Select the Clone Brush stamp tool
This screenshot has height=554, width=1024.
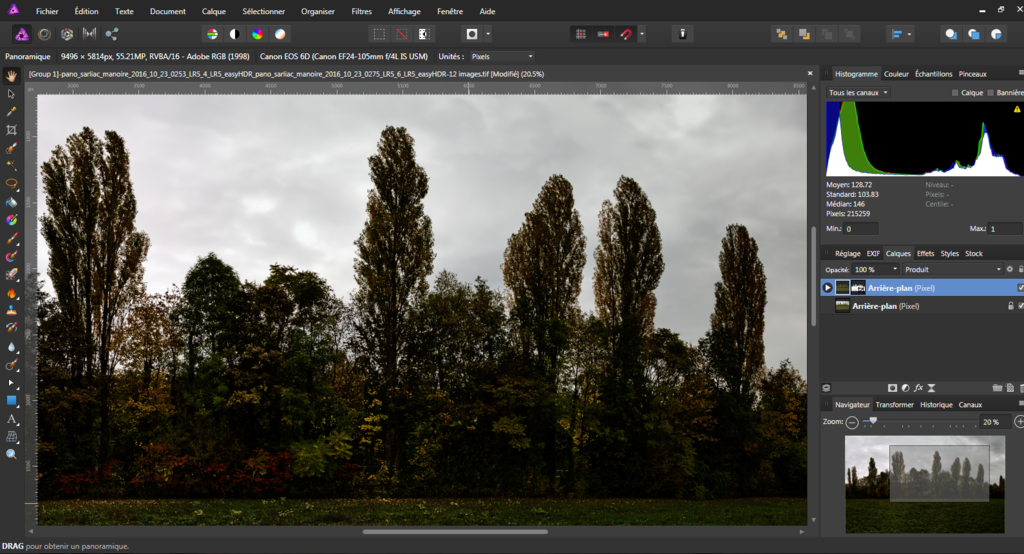click(x=11, y=310)
